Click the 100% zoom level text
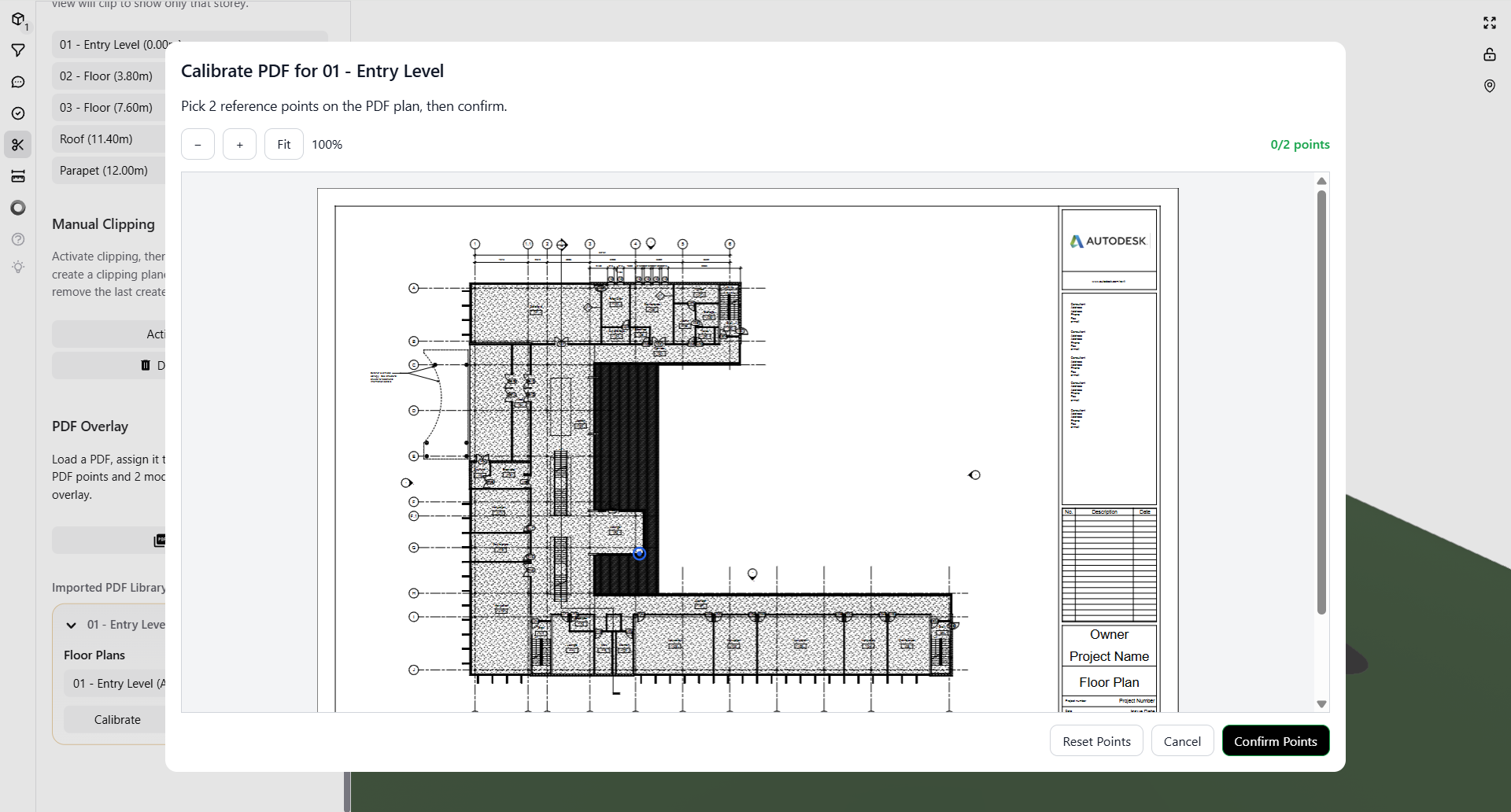 click(x=327, y=144)
